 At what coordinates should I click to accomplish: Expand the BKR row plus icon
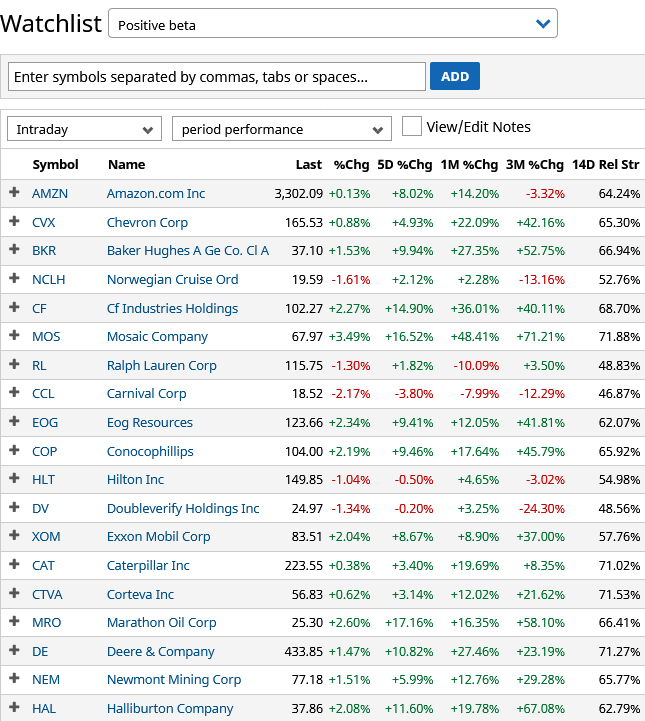coord(14,249)
